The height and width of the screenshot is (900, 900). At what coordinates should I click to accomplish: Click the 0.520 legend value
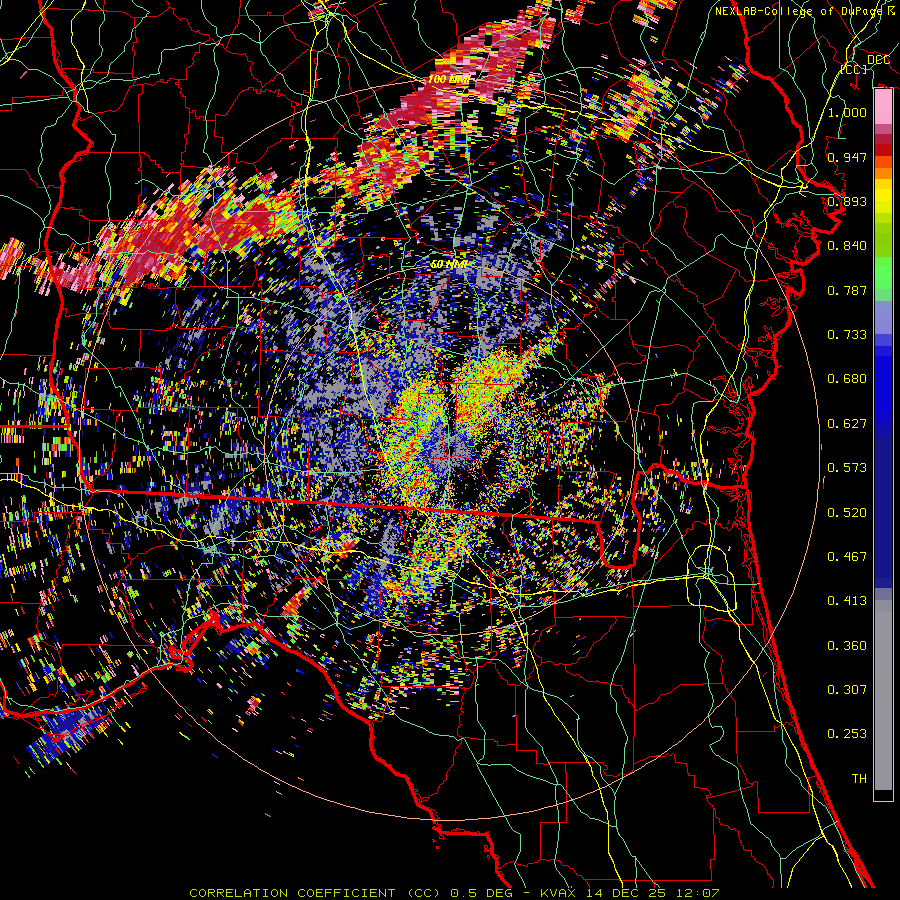coord(847,513)
